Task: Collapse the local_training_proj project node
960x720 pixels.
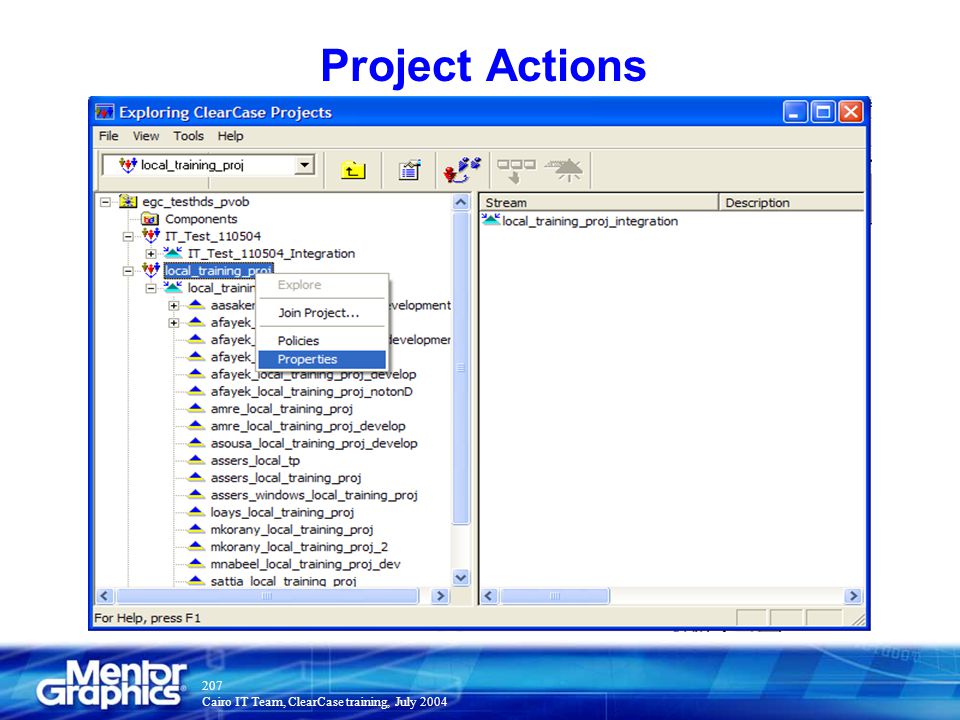Action: [128, 271]
